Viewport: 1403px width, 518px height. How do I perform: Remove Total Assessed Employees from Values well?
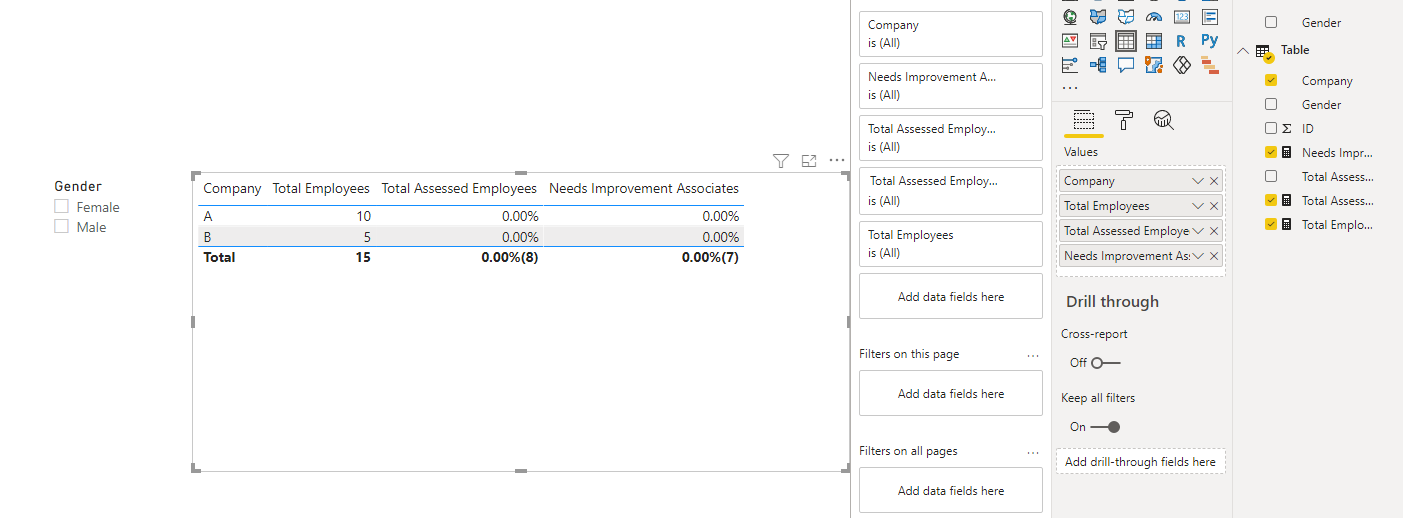pos(1214,231)
